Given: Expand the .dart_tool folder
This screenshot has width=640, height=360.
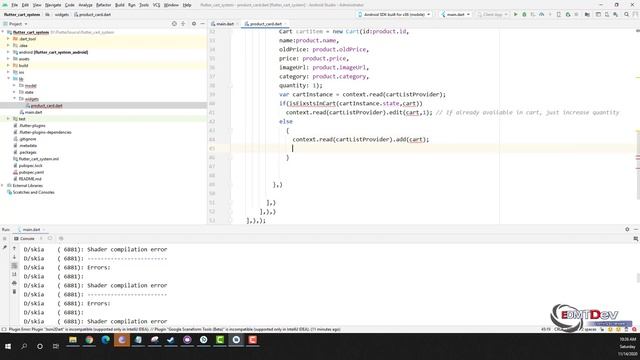Looking at the screenshot, I should point(8,39).
